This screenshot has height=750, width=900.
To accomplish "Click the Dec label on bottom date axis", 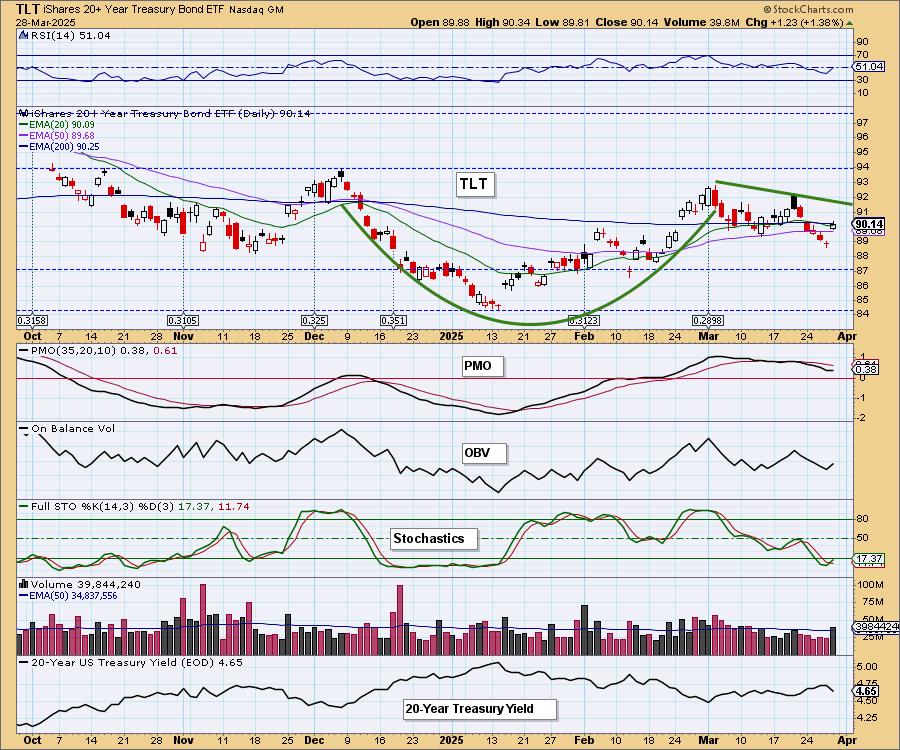I will point(315,740).
